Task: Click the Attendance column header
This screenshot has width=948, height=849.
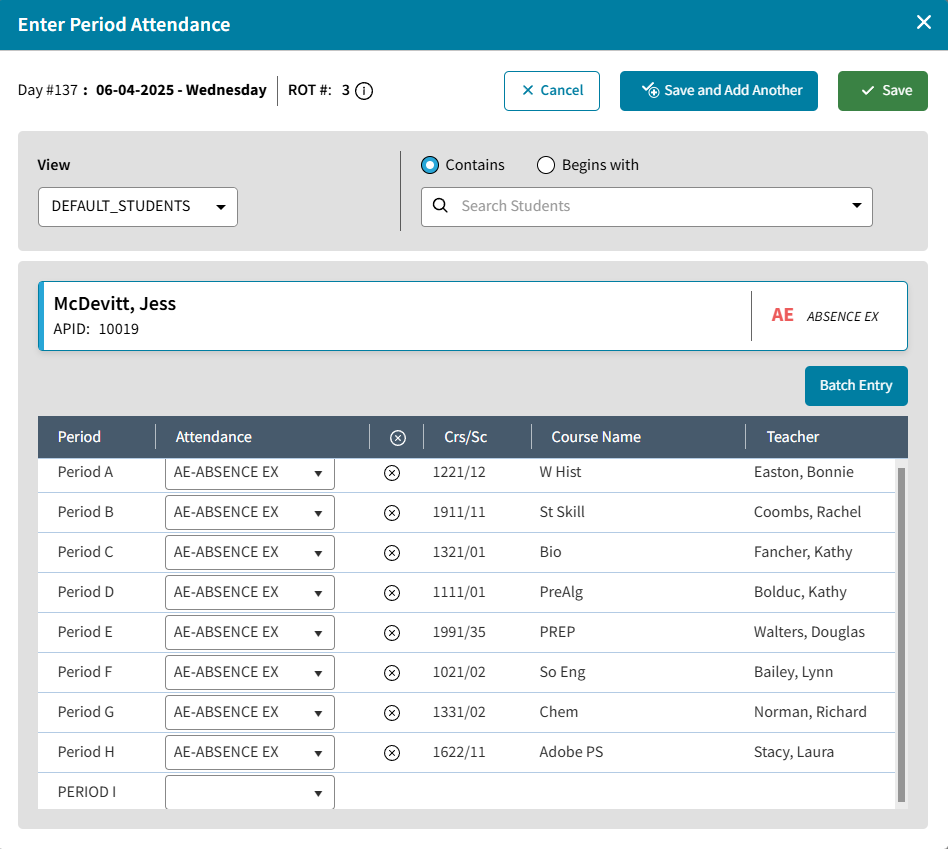Action: pyautogui.click(x=213, y=437)
